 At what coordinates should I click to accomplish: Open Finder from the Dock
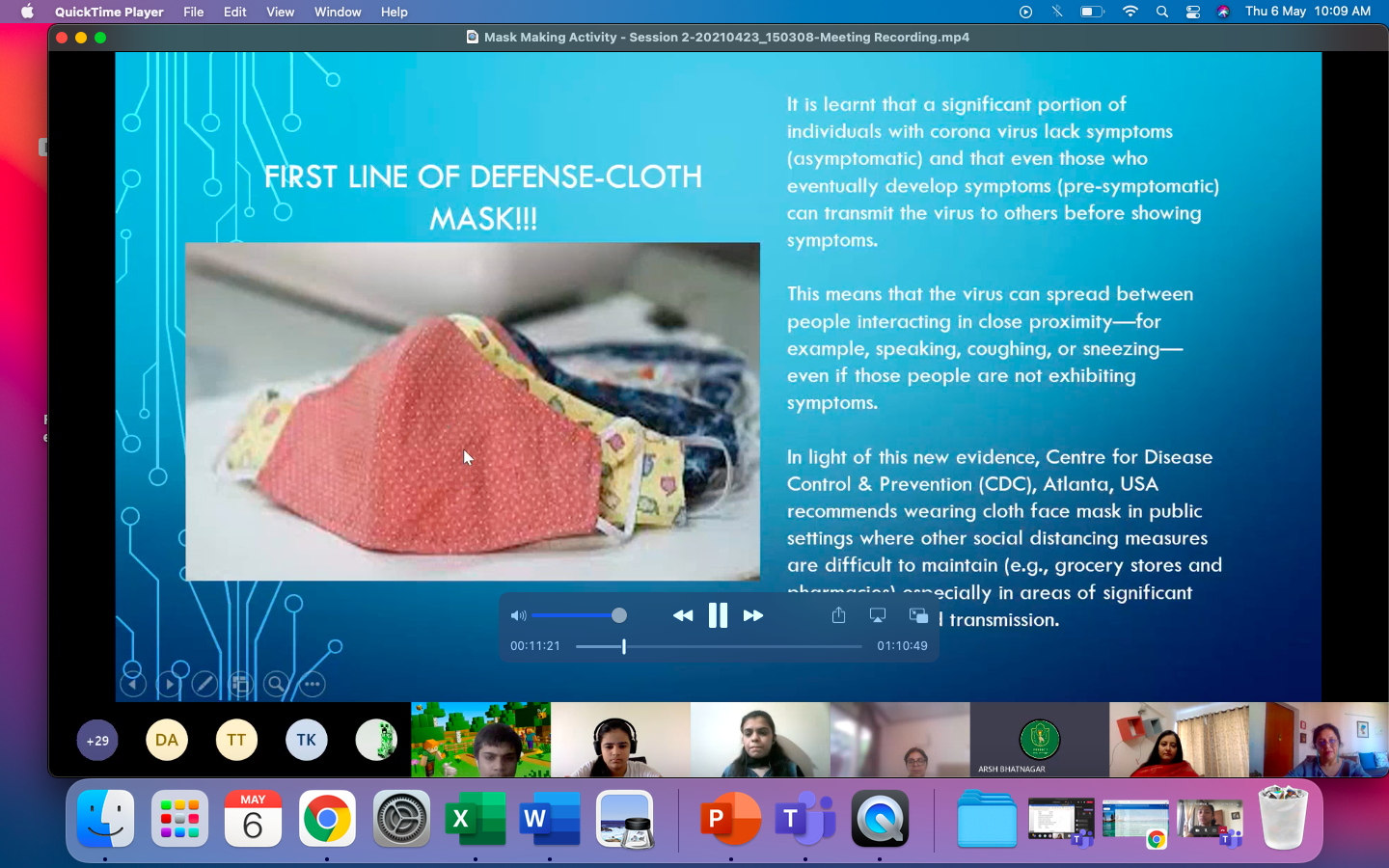(105, 819)
